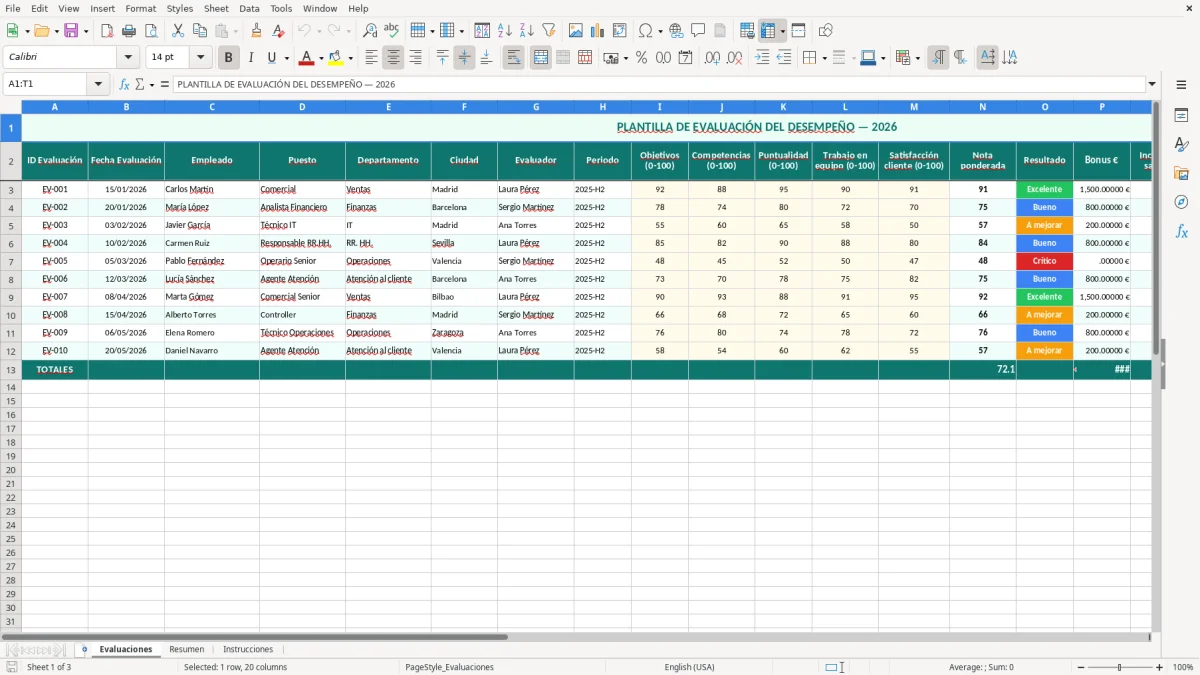Apply red font color swatch

[306, 58]
